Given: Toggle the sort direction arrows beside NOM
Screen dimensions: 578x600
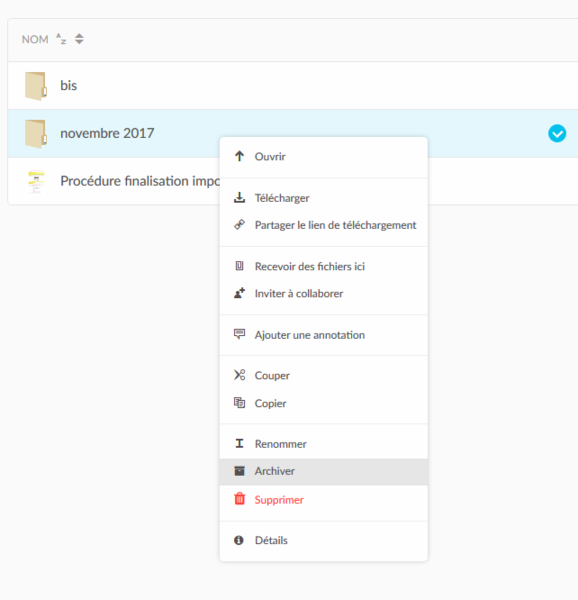Looking at the screenshot, I should tap(79, 39).
